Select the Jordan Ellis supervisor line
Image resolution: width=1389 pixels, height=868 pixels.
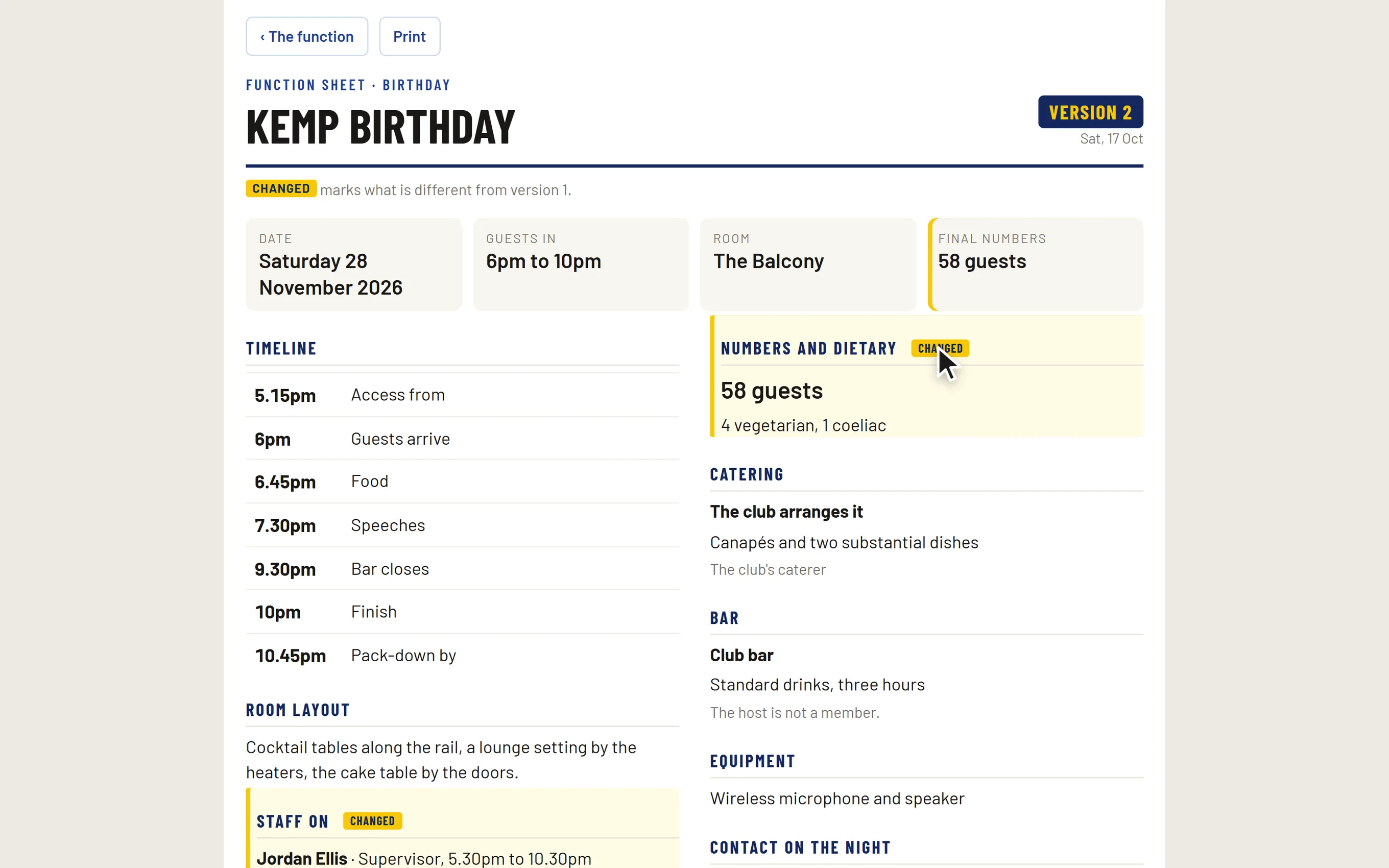[424, 858]
